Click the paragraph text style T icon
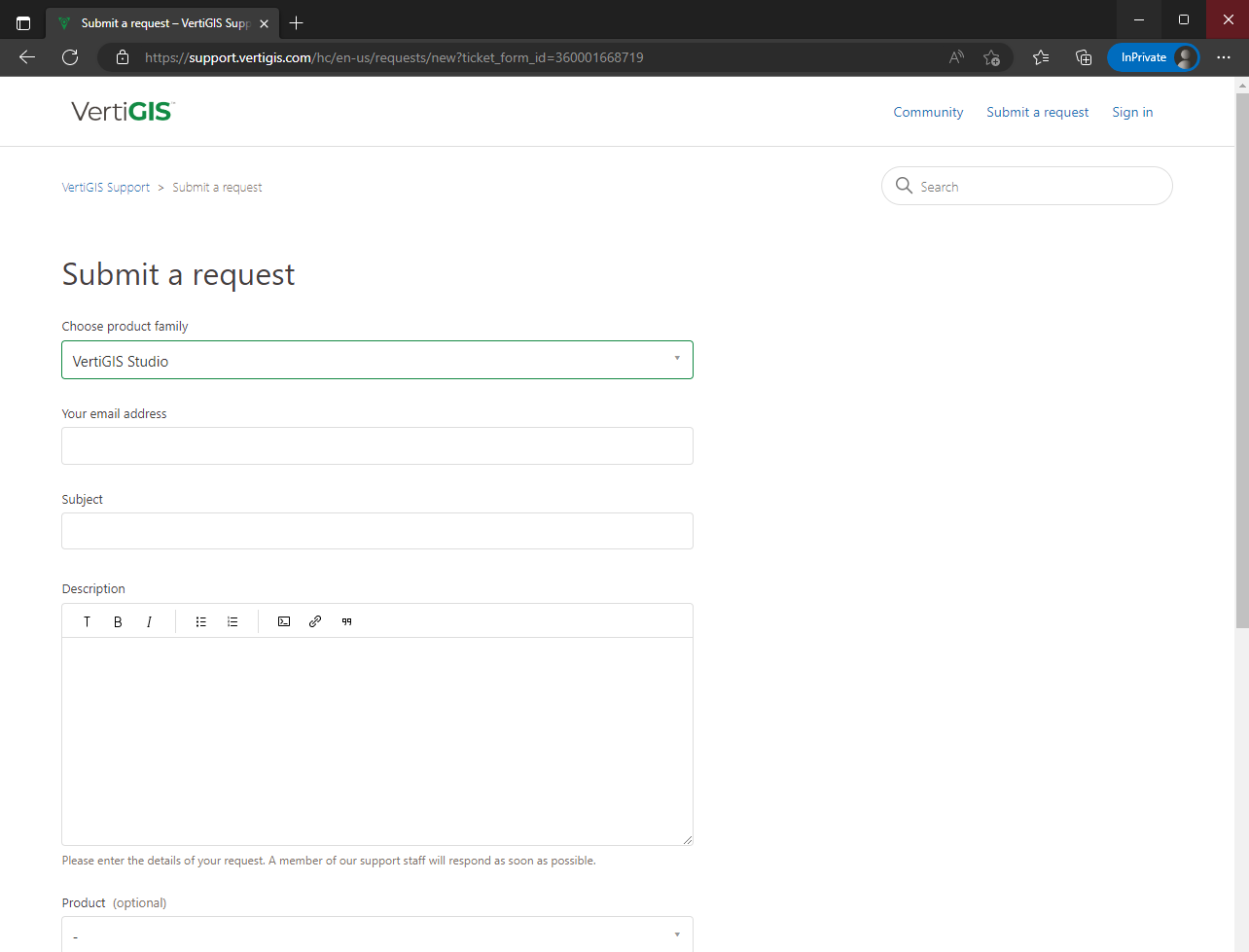This screenshot has width=1249, height=952. pyautogui.click(x=87, y=621)
